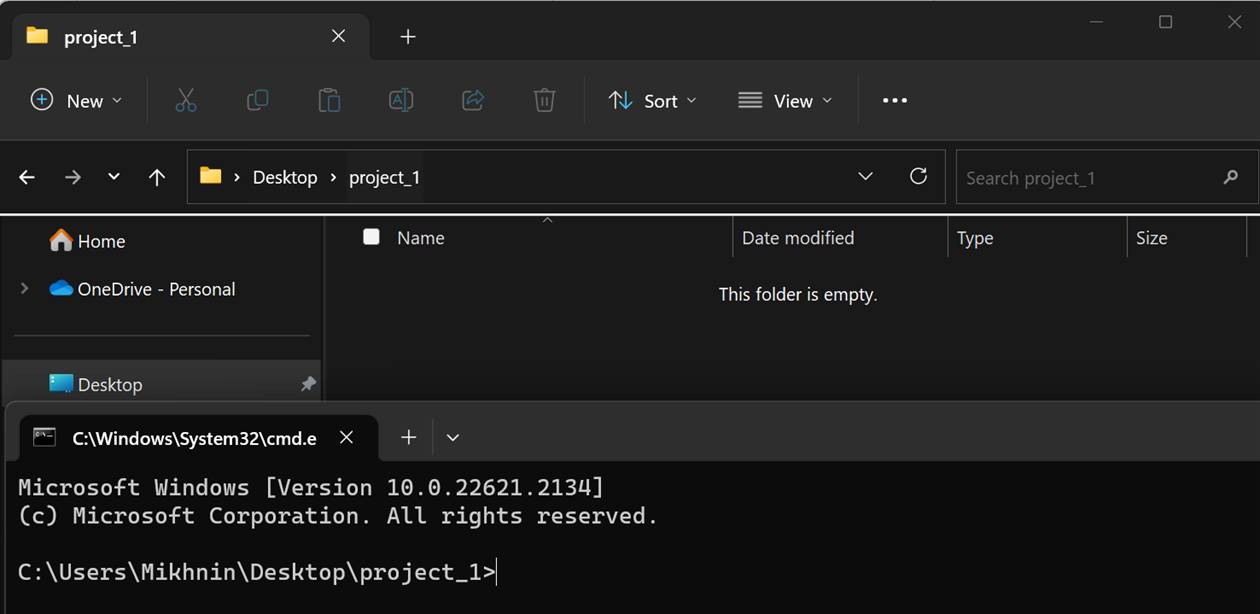Click the Copy icon in toolbar
The image size is (1260, 614).
tap(257, 100)
